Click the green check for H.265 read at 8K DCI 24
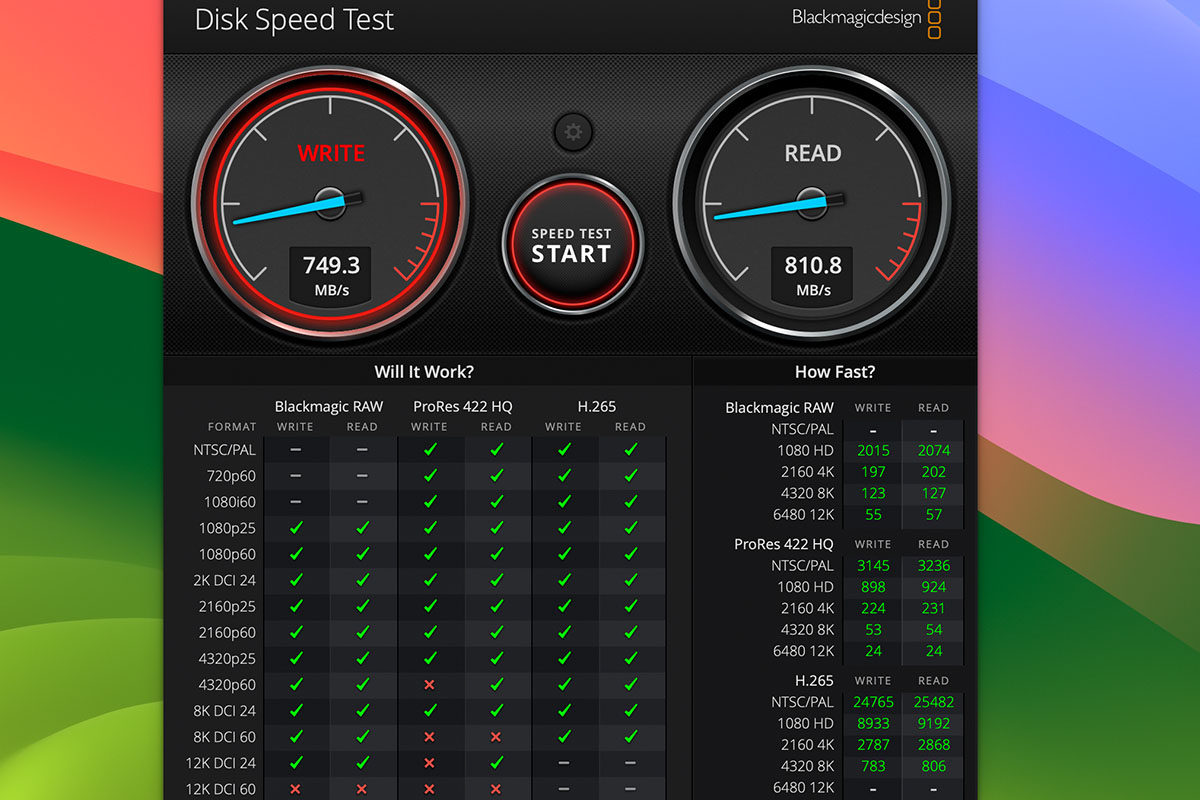Screen dimensions: 1200x800 (x=630, y=710)
